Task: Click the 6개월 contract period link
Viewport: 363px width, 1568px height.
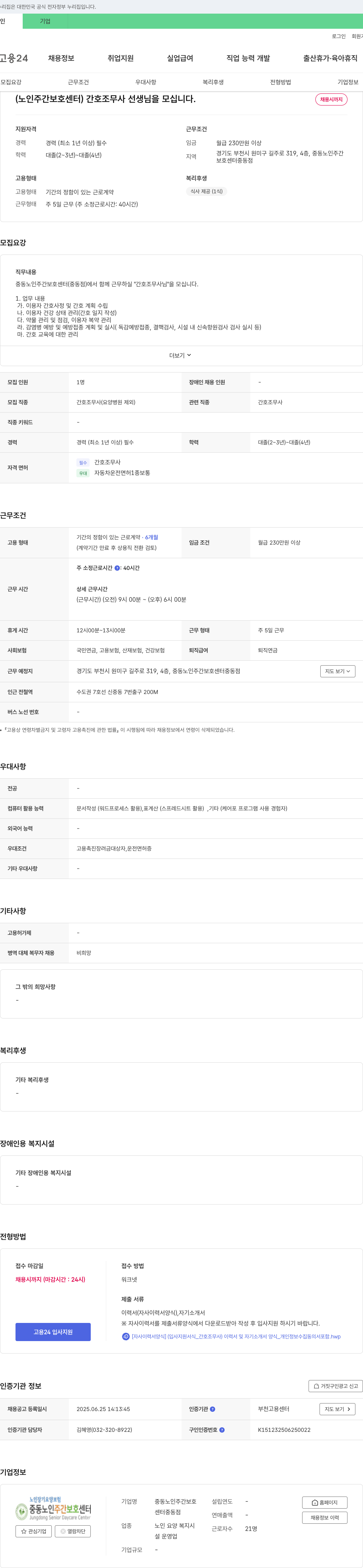Action: click(152, 537)
